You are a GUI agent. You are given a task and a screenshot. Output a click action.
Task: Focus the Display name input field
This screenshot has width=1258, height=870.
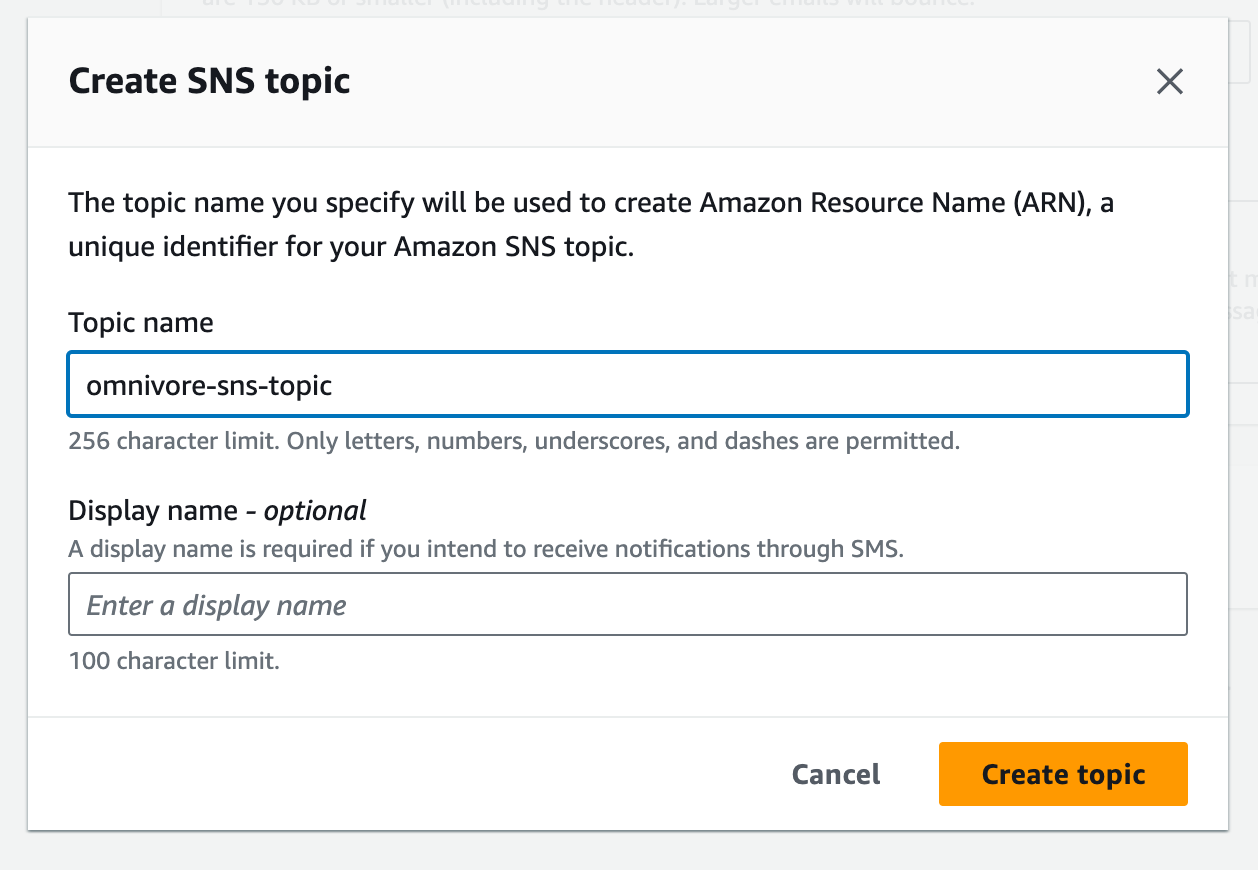coord(627,604)
